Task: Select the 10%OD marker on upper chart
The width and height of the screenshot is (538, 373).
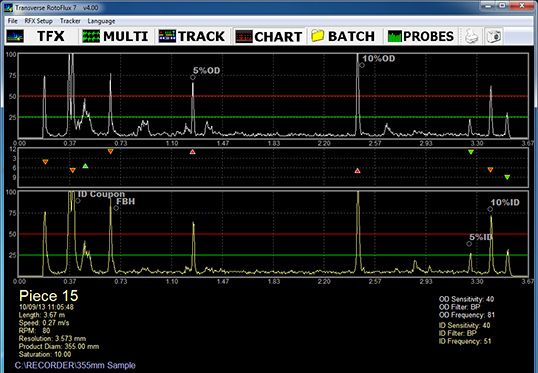Action: [x=362, y=65]
